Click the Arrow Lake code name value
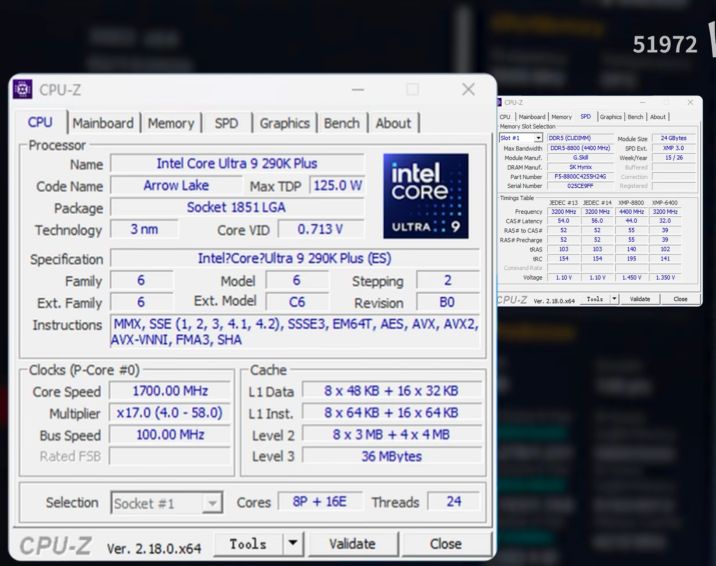The width and height of the screenshot is (716, 566). 176,185
